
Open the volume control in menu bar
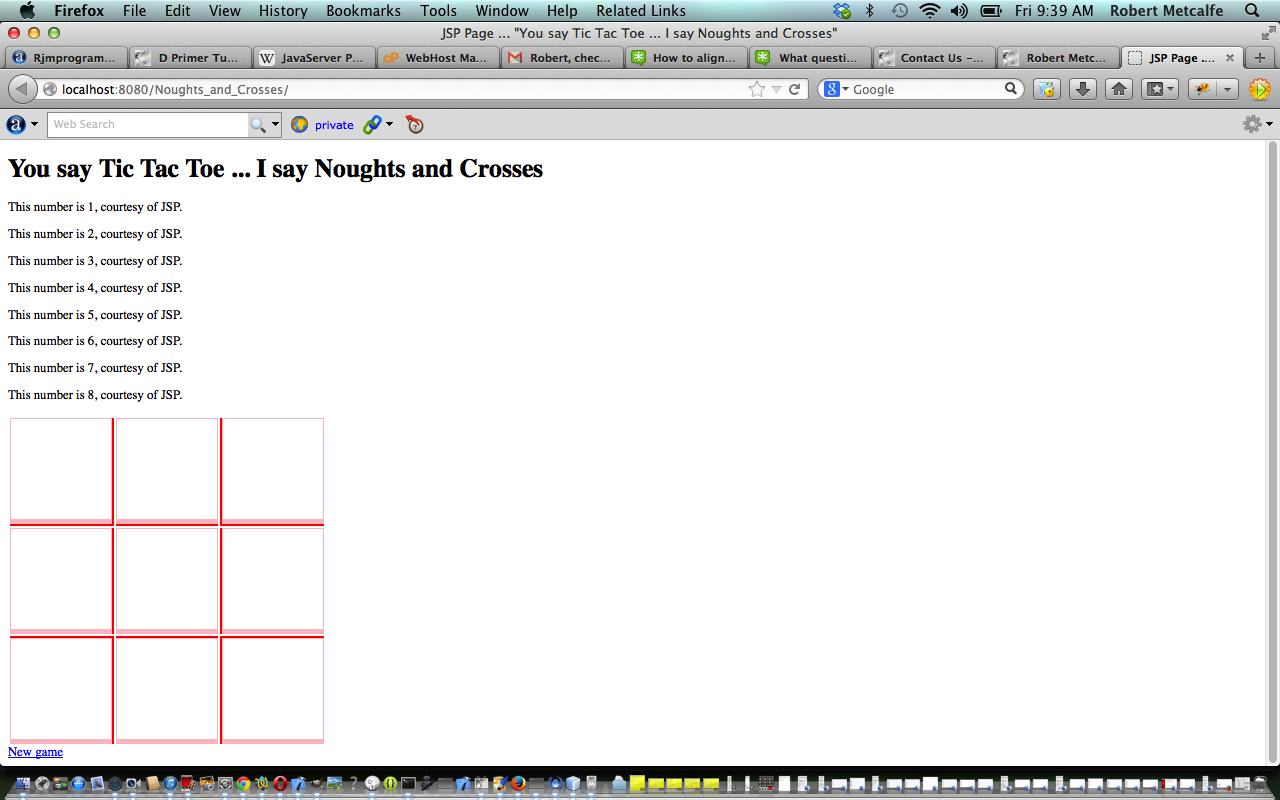(959, 11)
